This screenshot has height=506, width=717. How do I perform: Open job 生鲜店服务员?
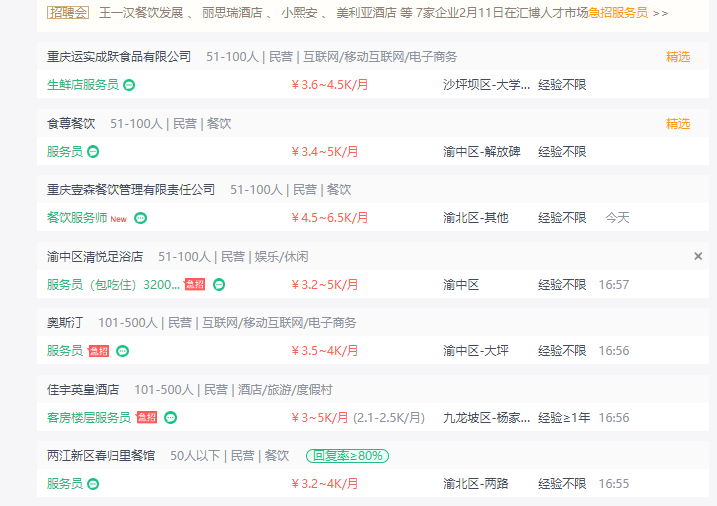click(x=83, y=85)
